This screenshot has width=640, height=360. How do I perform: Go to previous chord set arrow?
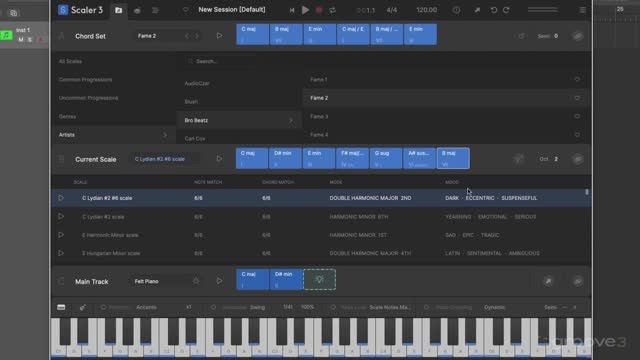point(187,36)
